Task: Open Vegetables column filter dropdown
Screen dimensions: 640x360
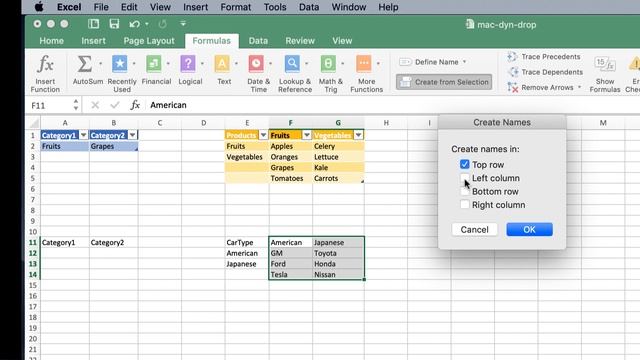Action: (x=358, y=135)
